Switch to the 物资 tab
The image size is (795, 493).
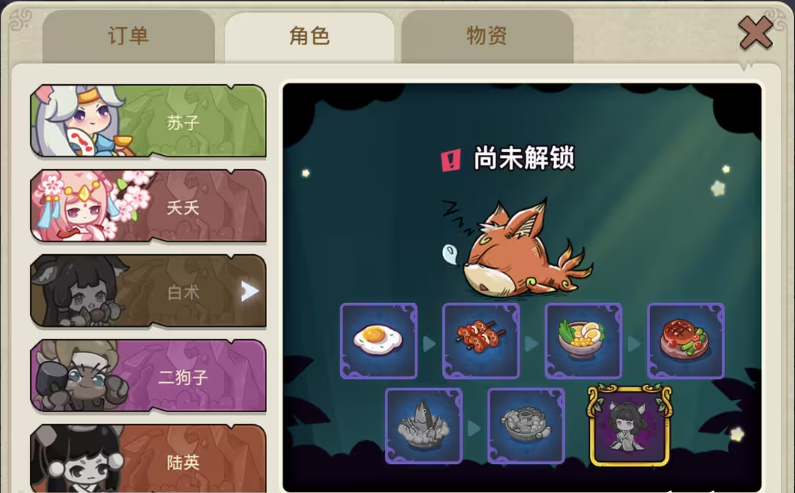coord(487,37)
